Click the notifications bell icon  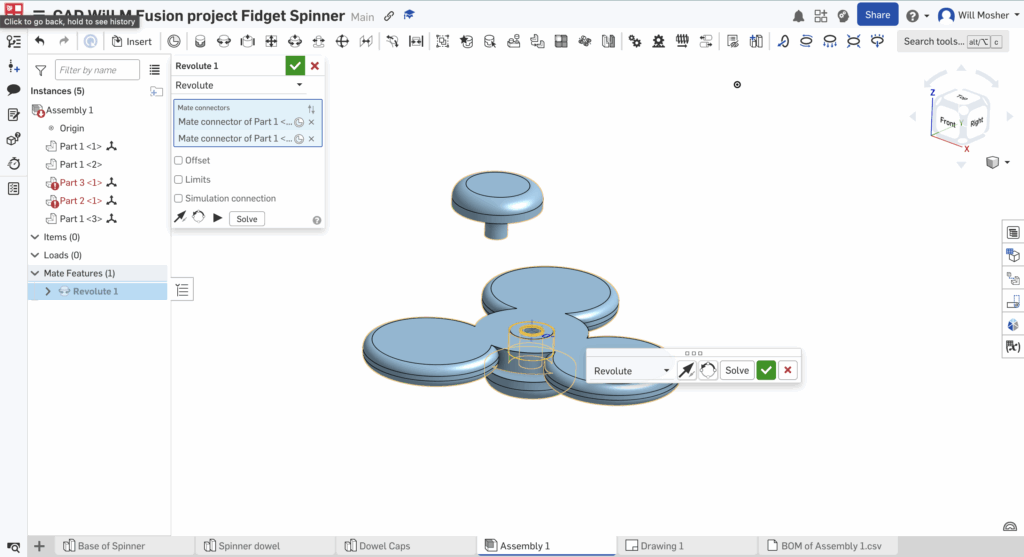pos(798,16)
